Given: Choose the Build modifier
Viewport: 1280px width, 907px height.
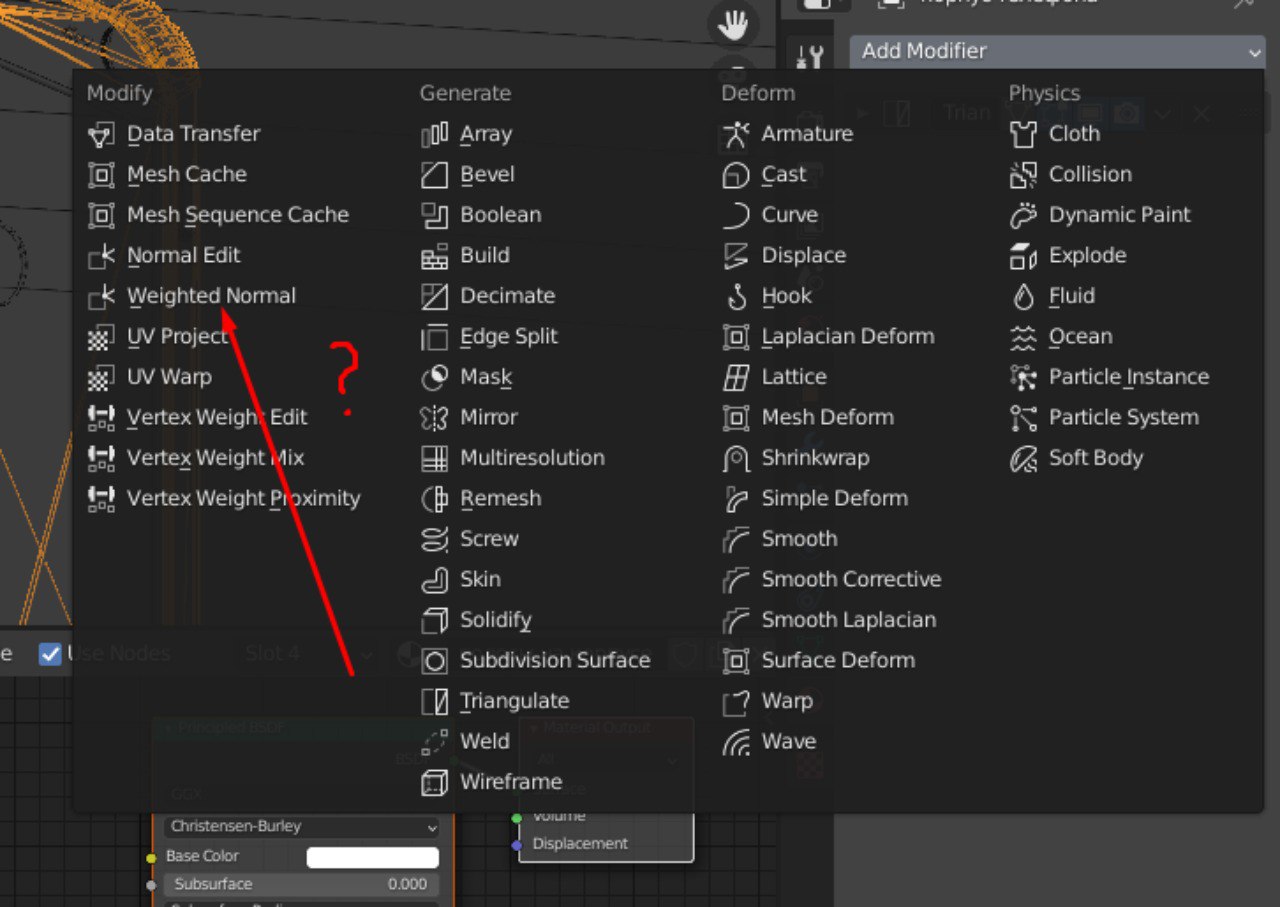Looking at the screenshot, I should tap(485, 256).
